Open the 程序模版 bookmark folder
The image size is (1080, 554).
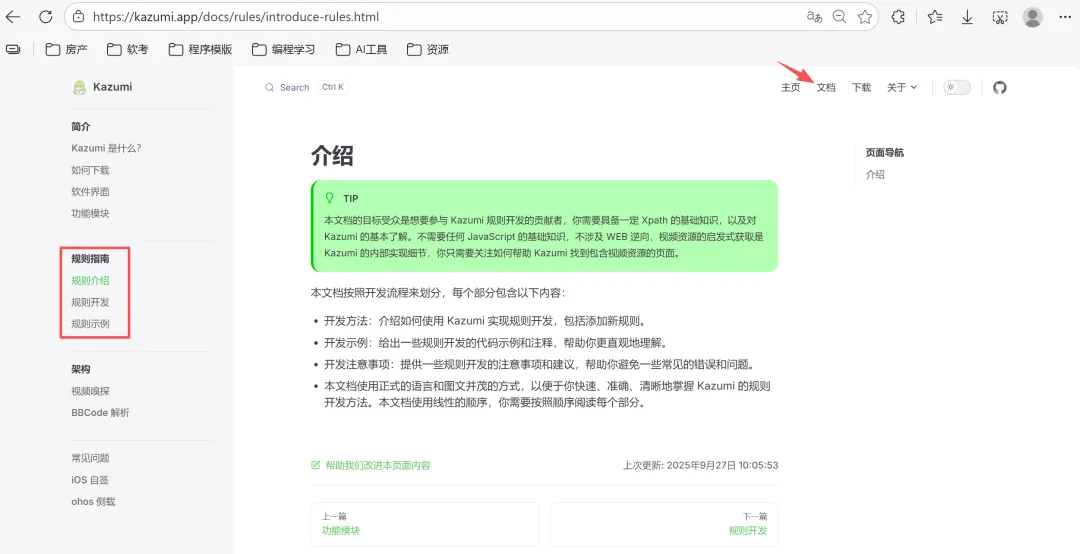point(200,49)
